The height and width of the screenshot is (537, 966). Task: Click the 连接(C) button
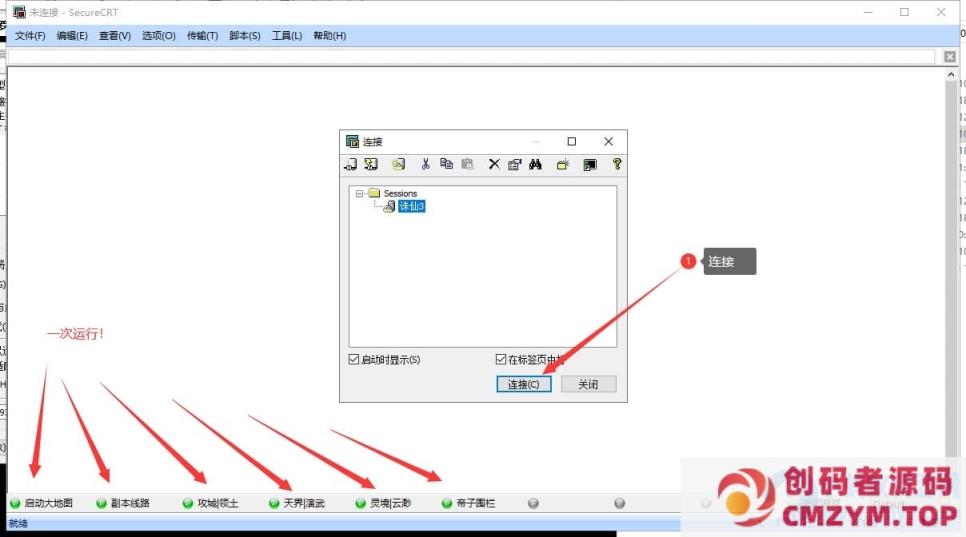pyautogui.click(x=524, y=384)
